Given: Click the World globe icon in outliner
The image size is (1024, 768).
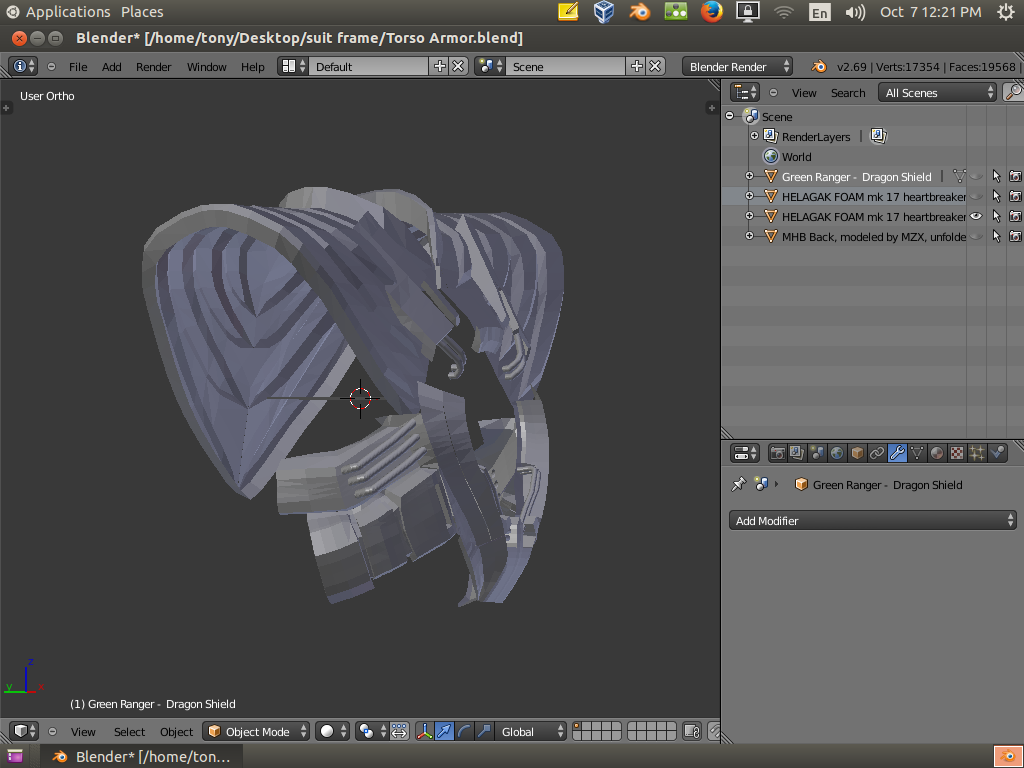Looking at the screenshot, I should pos(771,157).
